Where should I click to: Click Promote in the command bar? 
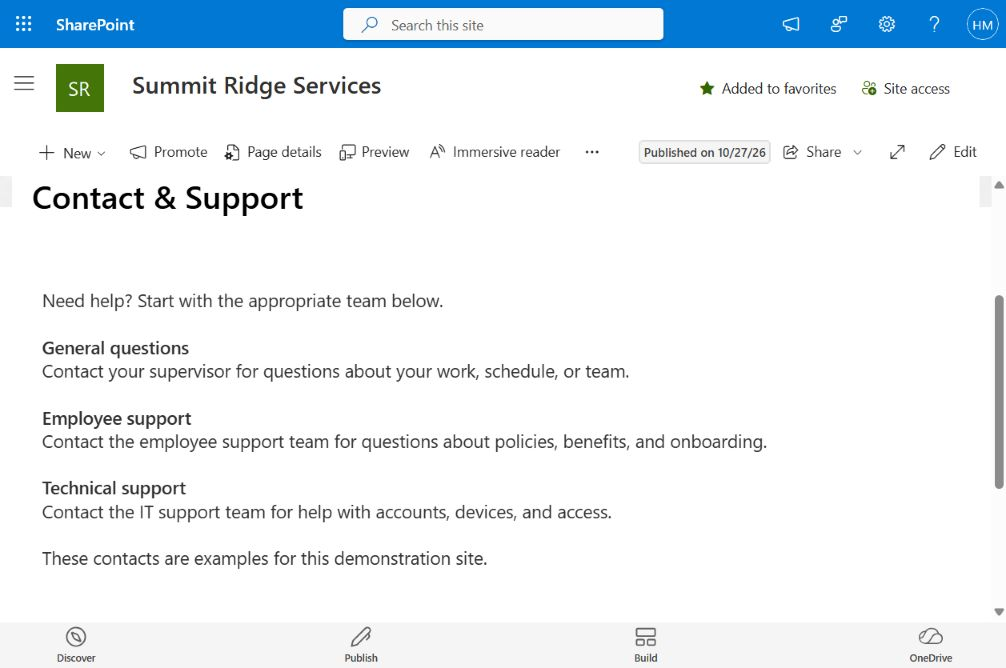click(x=169, y=152)
